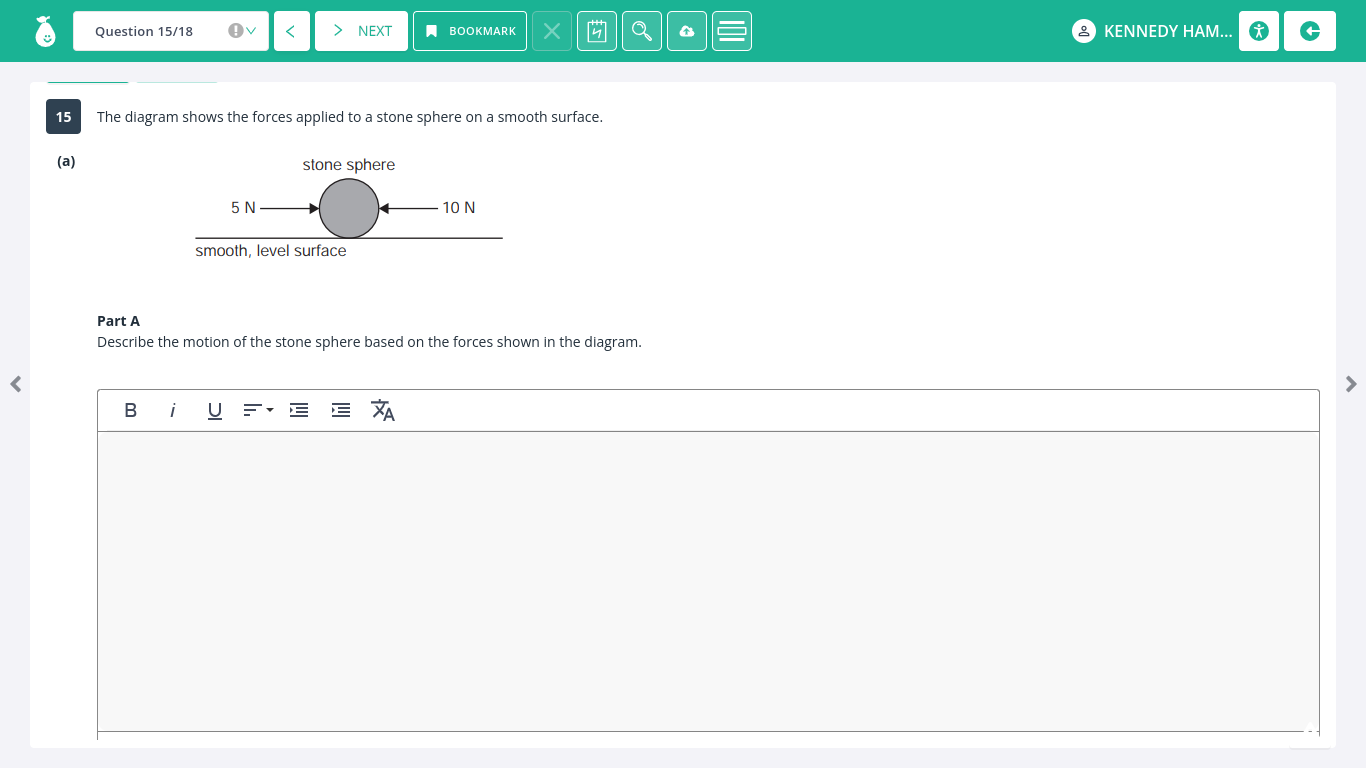Activate the magnifier tool
Screen dimensions: 1366x768
point(642,31)
